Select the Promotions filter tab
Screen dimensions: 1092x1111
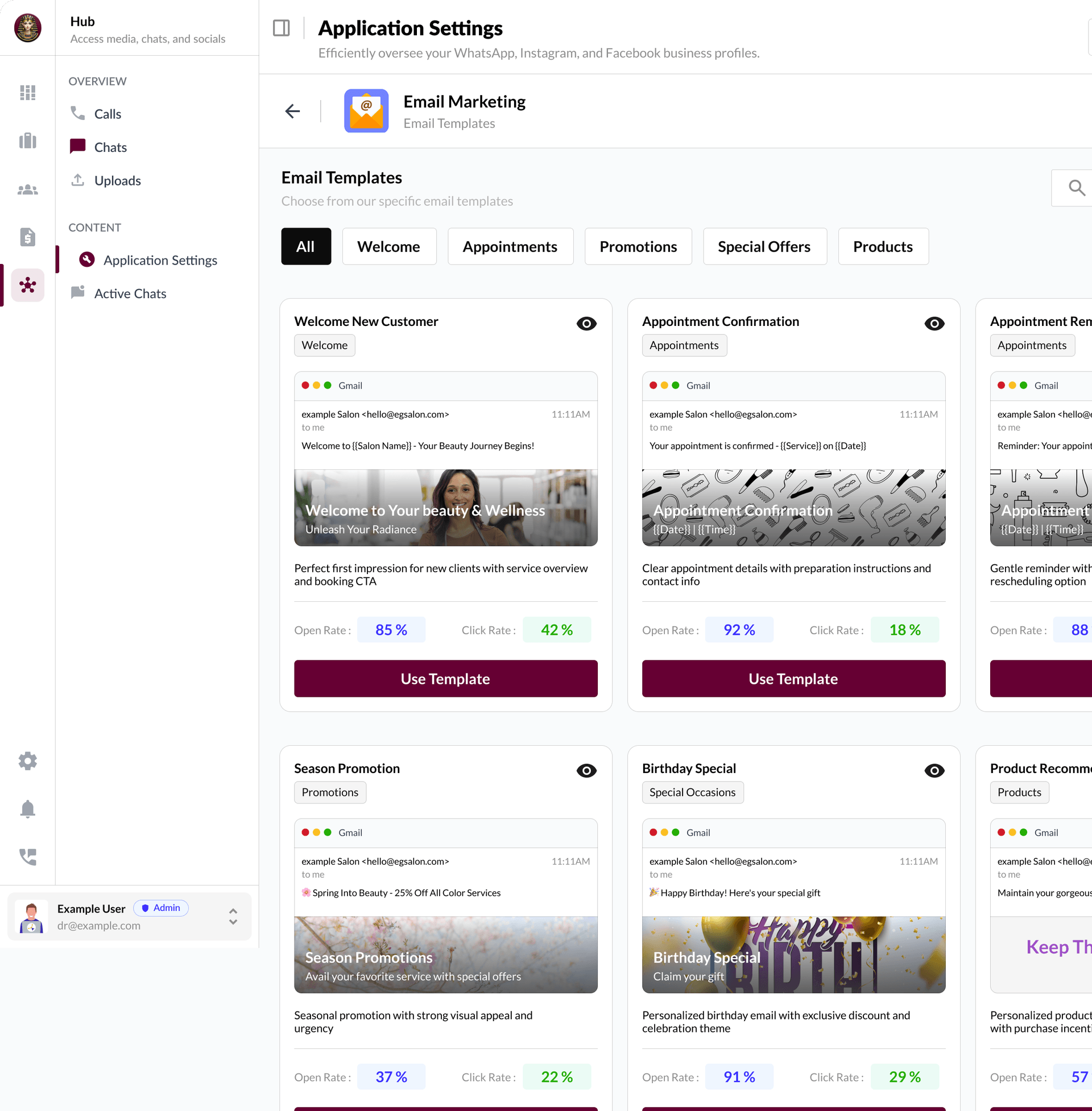[x=638, y=247]
